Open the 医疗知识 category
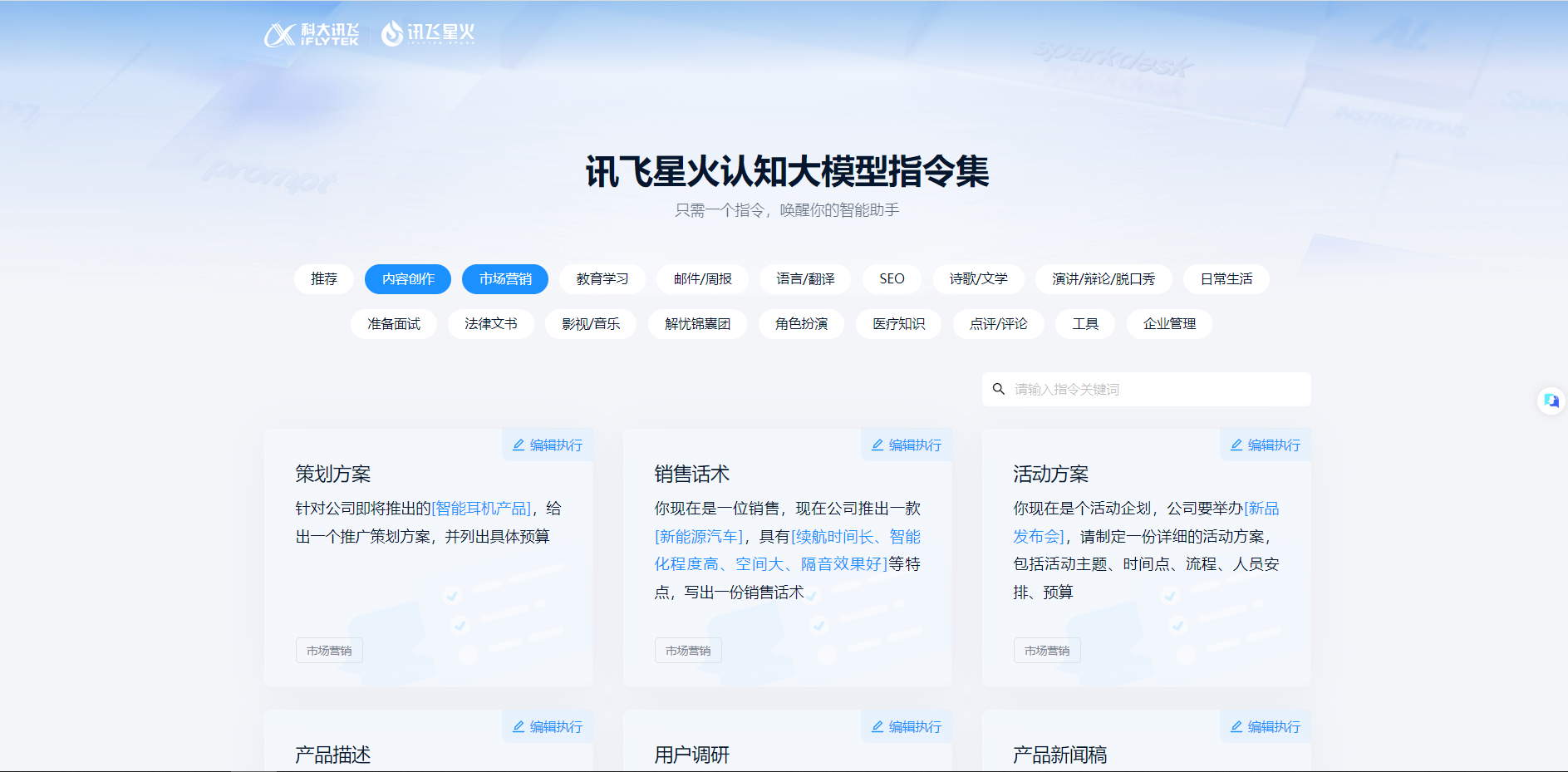This screenshot has width=1568, height=772. pyautogui.click(x=899, y=324)
